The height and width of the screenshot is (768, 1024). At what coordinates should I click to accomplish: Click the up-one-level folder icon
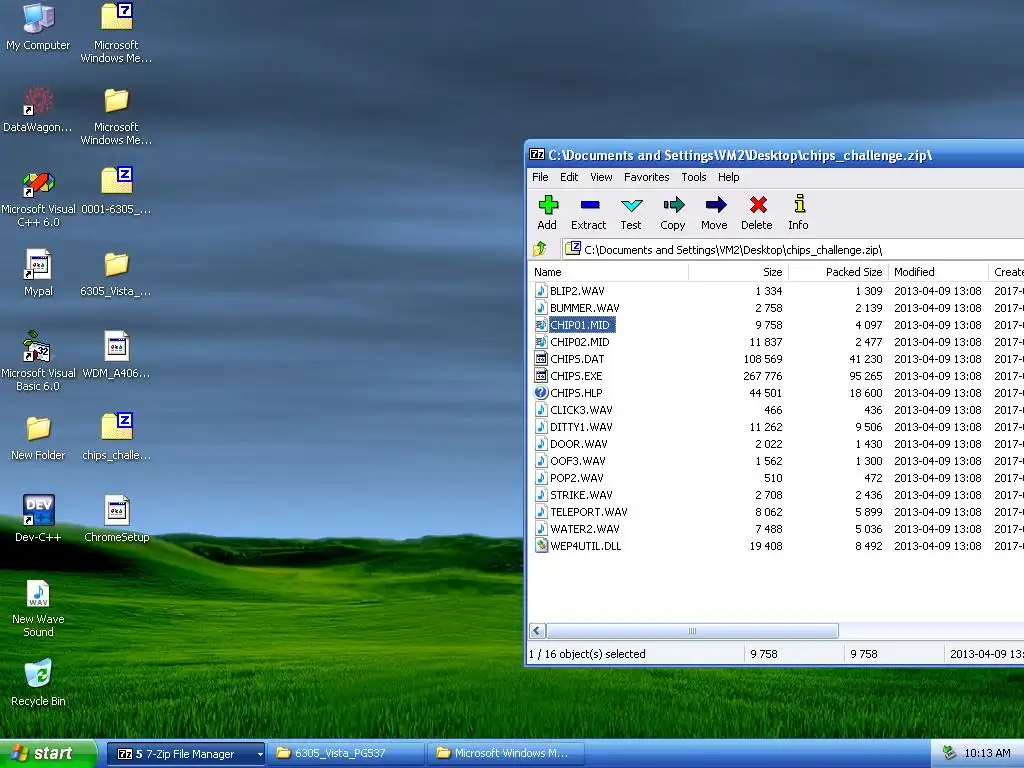pos(540,249)
